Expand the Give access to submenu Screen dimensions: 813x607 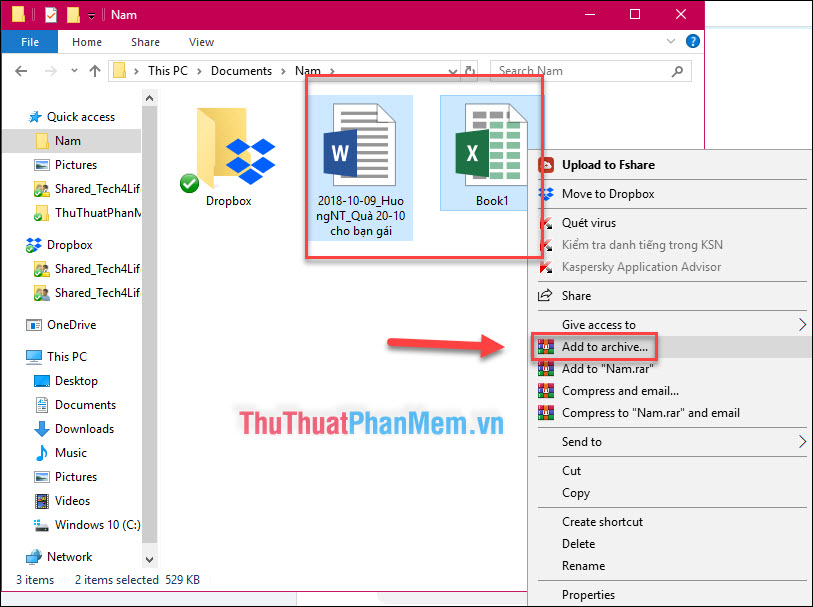point(599,323)
